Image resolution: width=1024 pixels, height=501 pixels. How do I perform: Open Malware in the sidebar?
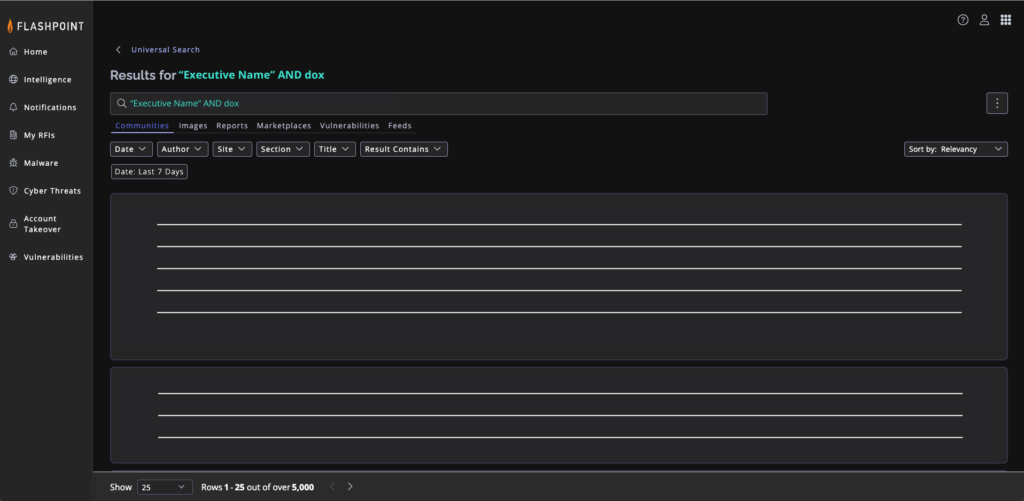click(40, 163)
